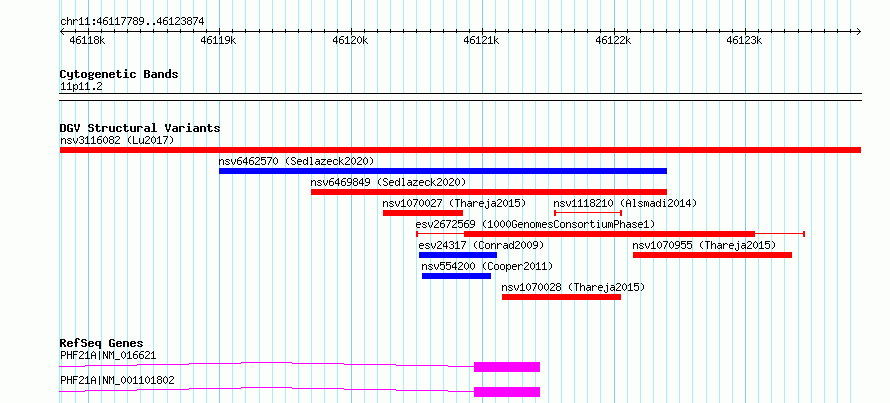Open the nsv1070027 (Thareja2015) label
The image size is (890, 403).
click(x=454, y=203)
